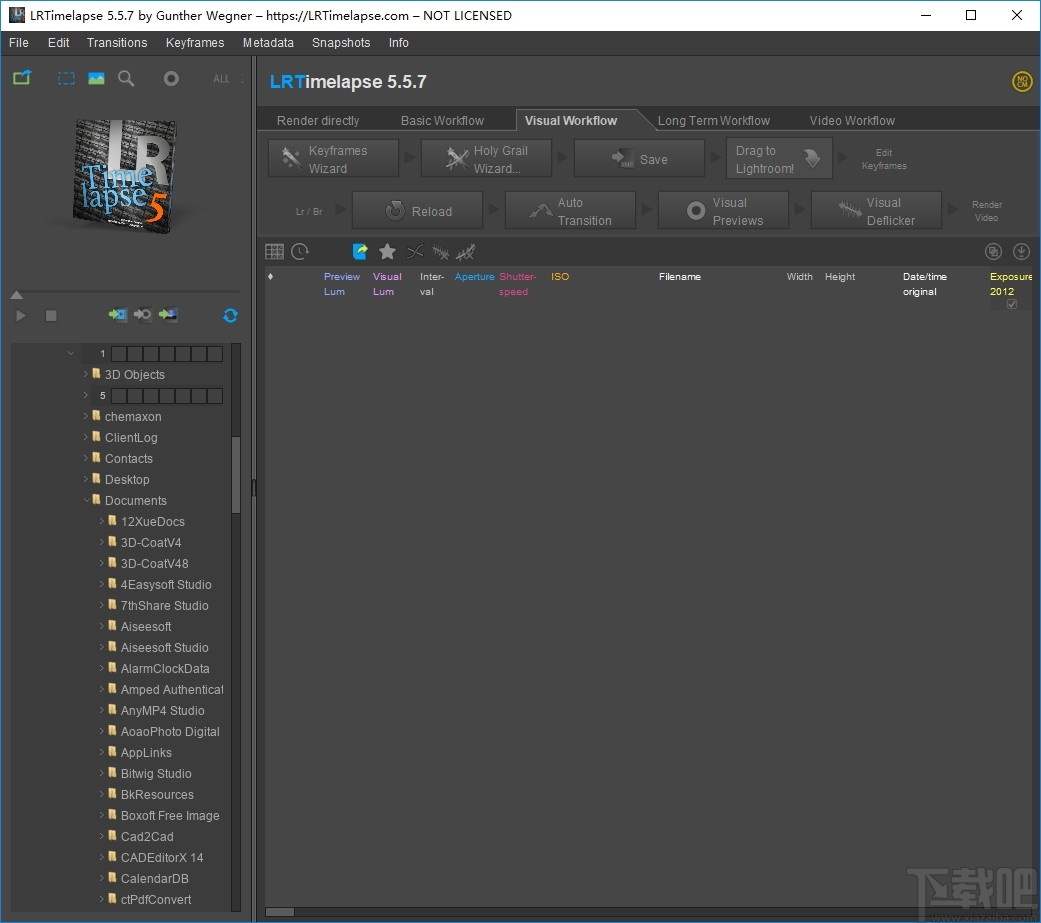Expand the 12XueDocs folder

tap(102, 521)
